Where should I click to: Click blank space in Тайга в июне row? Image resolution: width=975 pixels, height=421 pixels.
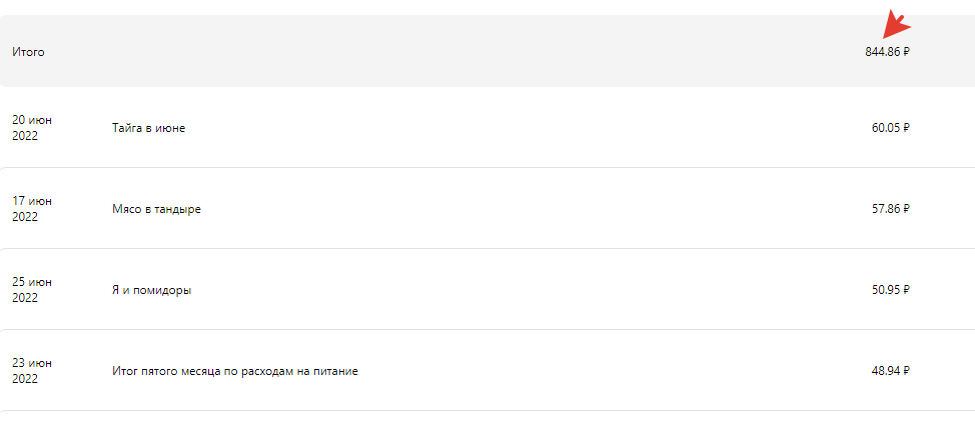pyautogui.click(x=529, y=128)
